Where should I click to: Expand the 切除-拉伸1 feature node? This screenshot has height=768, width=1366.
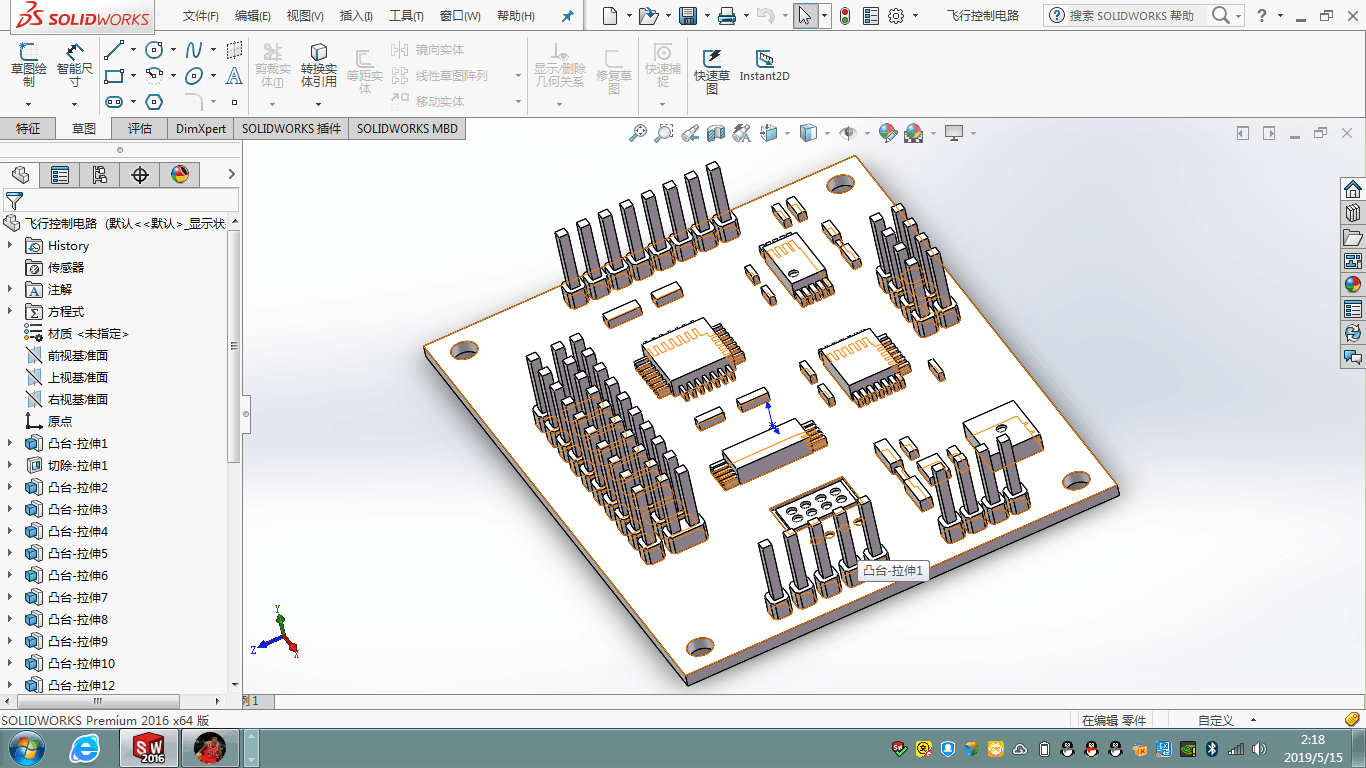point(11,465)
